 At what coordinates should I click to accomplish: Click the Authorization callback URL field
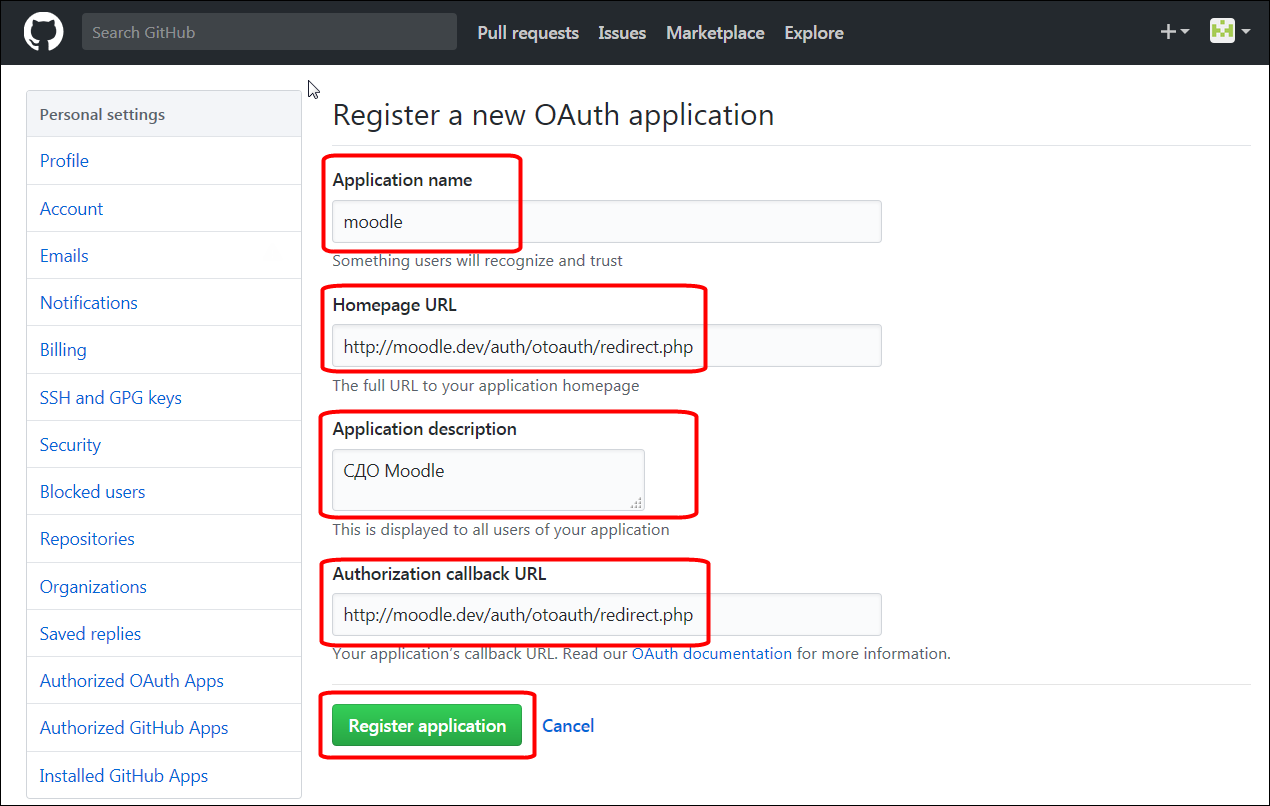(x=607, y=615)
